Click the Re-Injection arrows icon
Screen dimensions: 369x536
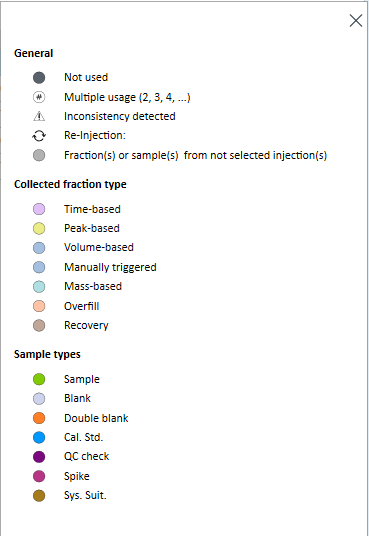coord(39,136)
